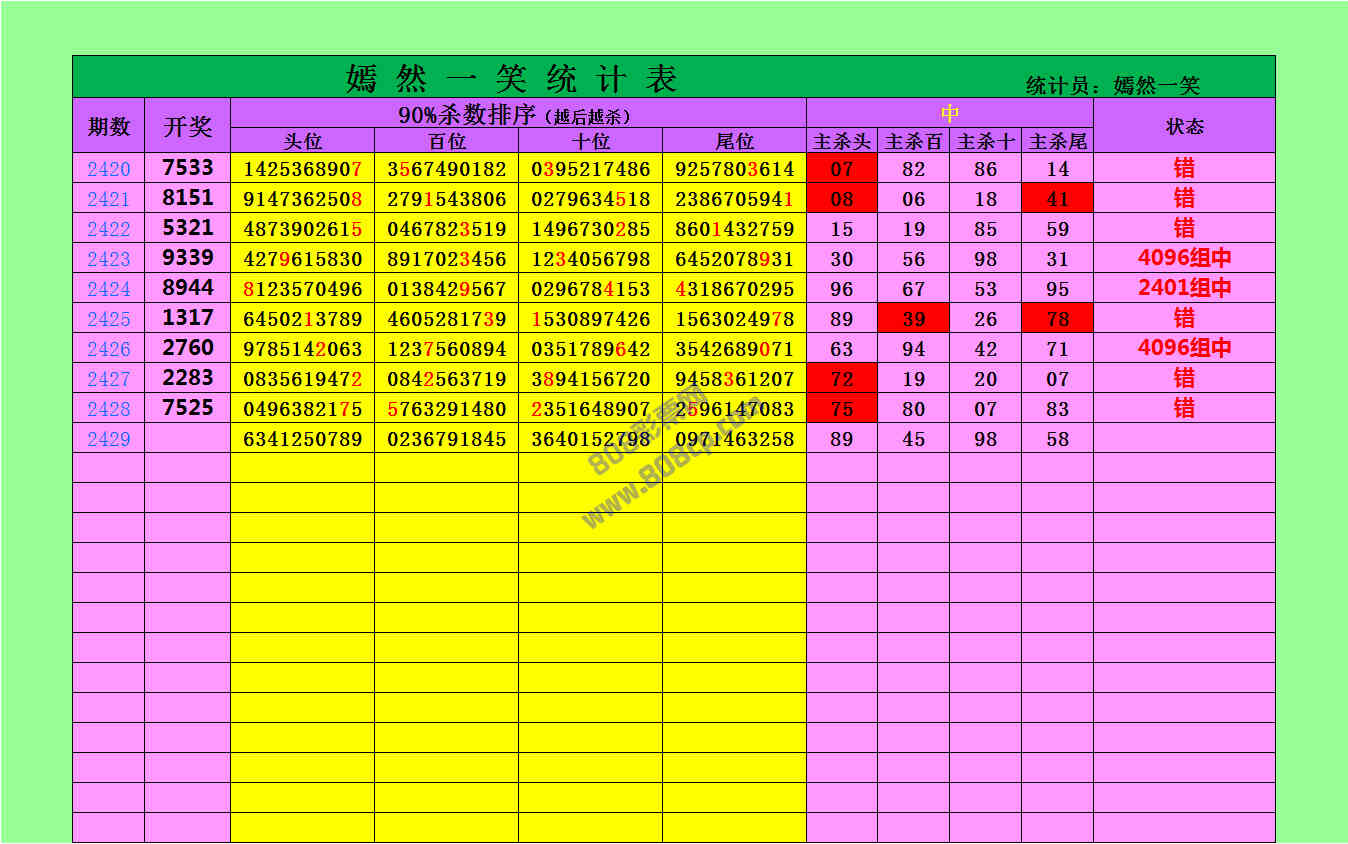Viewport: 1348px width, 844px height.
Task: Click the 开奖 column header
Action: pyautogui.click(x=187, y=126)
